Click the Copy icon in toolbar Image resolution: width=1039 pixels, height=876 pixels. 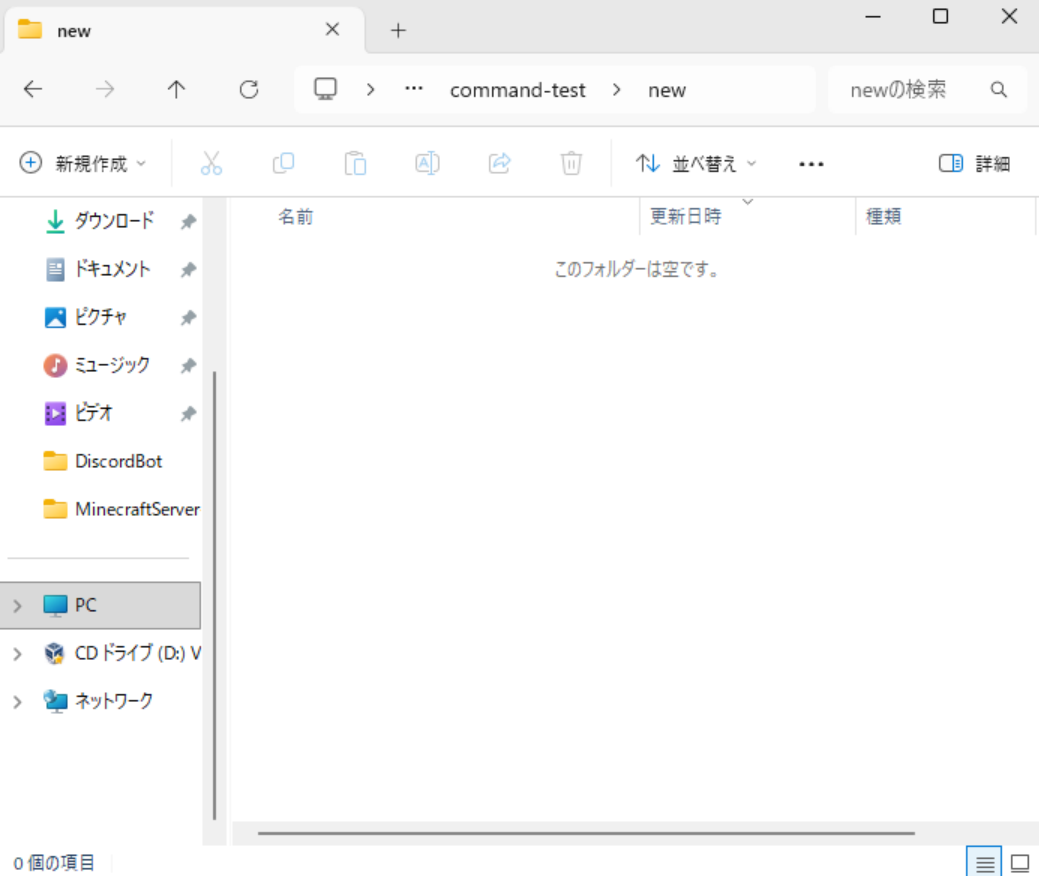coord(283,164)
